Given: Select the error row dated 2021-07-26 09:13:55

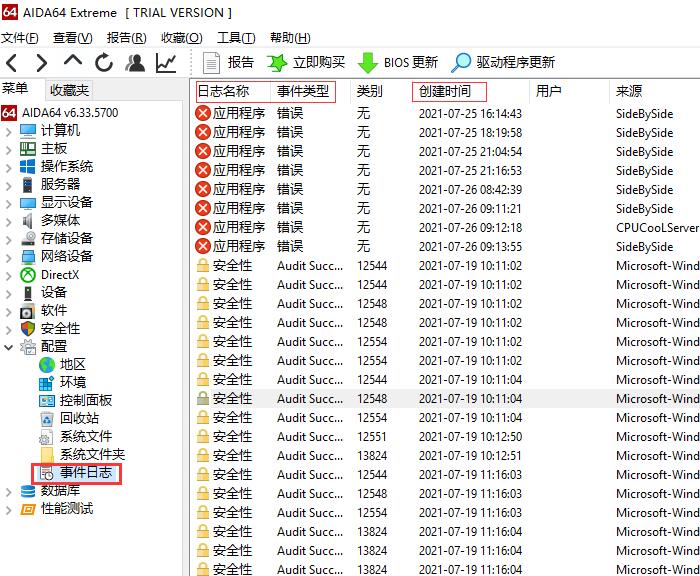Looking at the screenshot, I should pyautogui.click(x=447, y=246).
